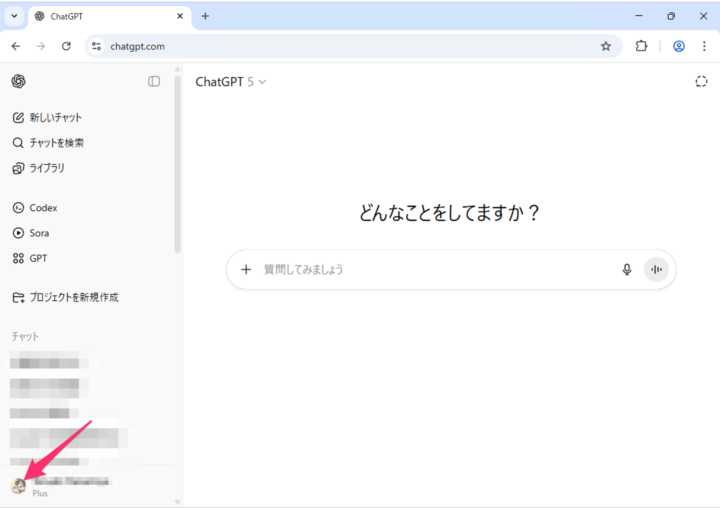
Task: Open the browser extensions puzzle icon
Action: coord(641,46)
